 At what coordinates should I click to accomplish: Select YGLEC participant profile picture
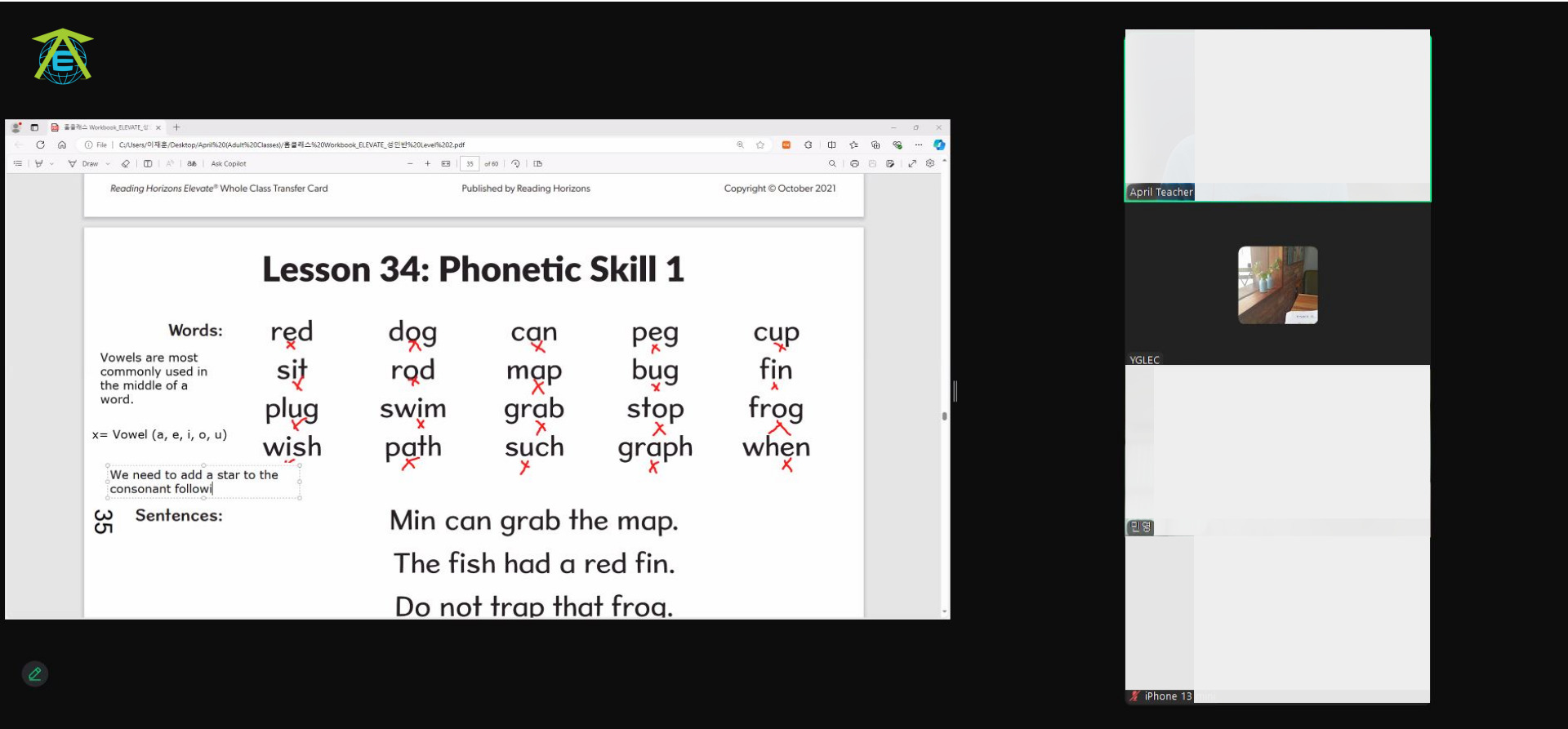click(1277, 285)
